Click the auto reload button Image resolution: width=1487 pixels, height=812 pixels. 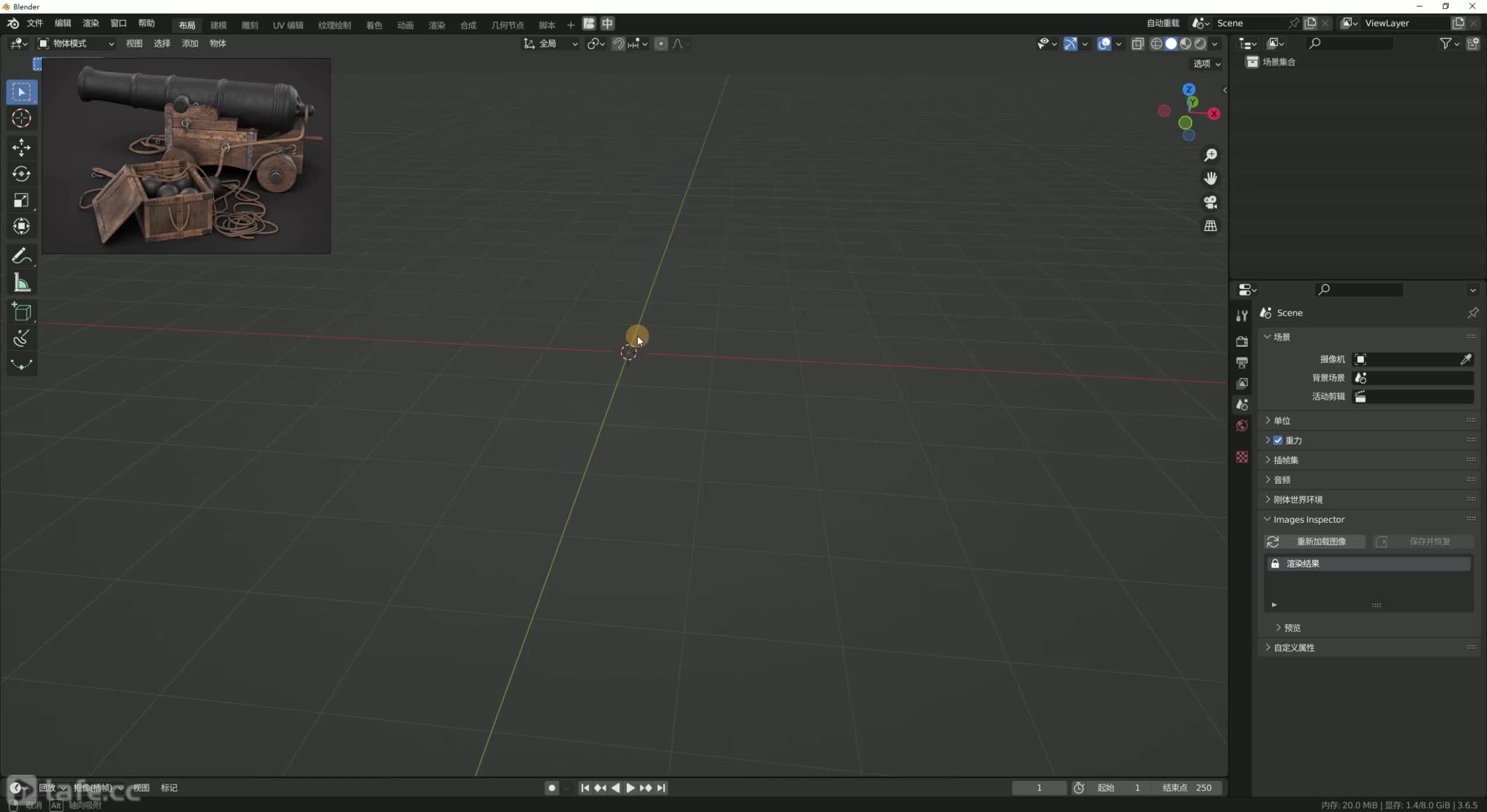pos(1163,23)
